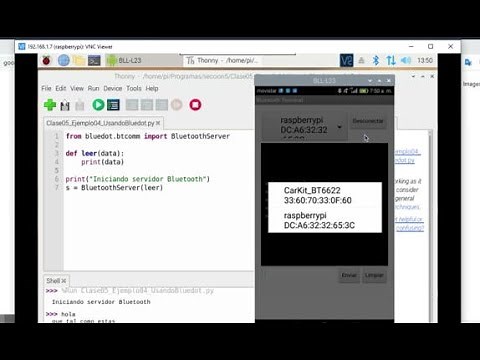Click the step over toolbar icon
Screen dimensions: 480x360
(x=132, y=105)
